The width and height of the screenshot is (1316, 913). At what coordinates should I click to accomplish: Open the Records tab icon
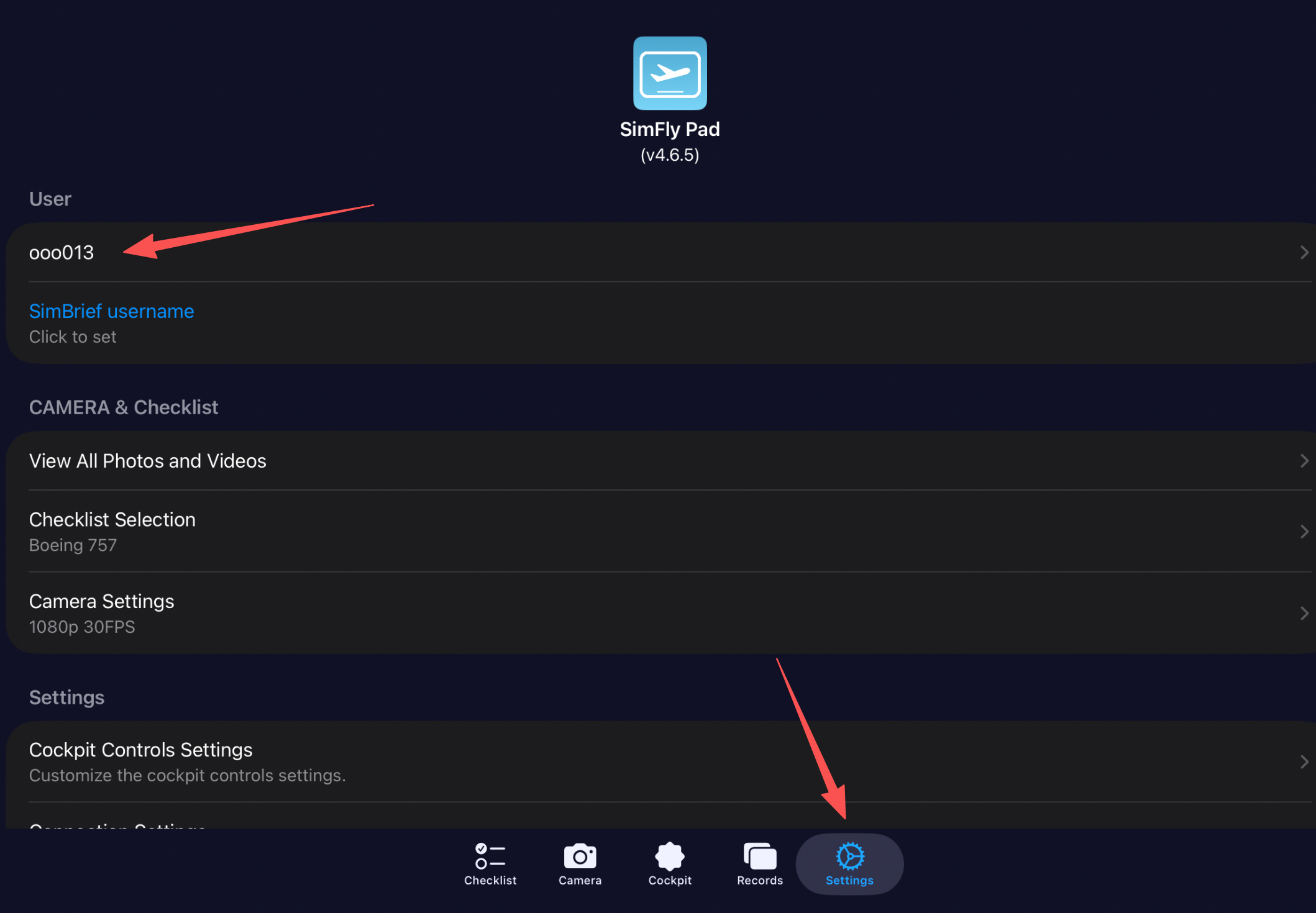pos(759,856)
